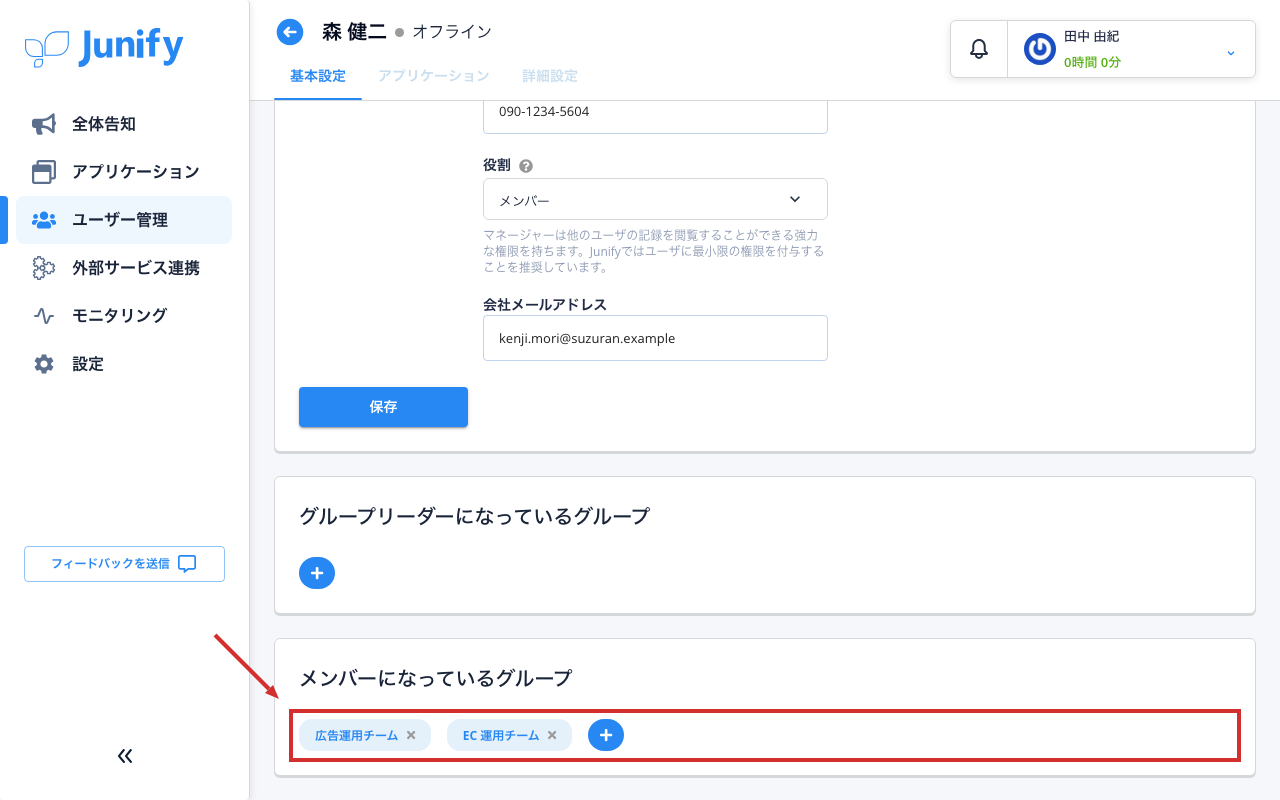1280x800 pixels.
Task: Click the 森 健二 user name heading
Action: point(354,32)
